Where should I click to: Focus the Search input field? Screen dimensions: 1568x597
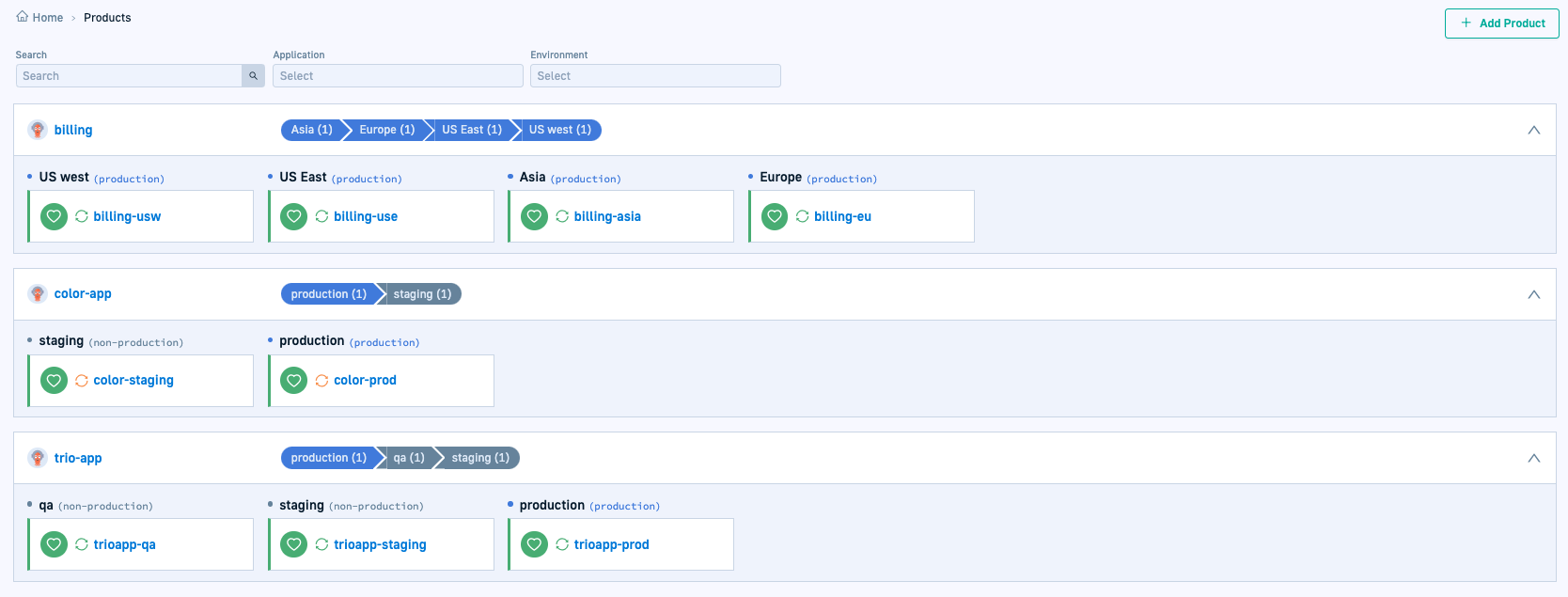tap(129, 76)
